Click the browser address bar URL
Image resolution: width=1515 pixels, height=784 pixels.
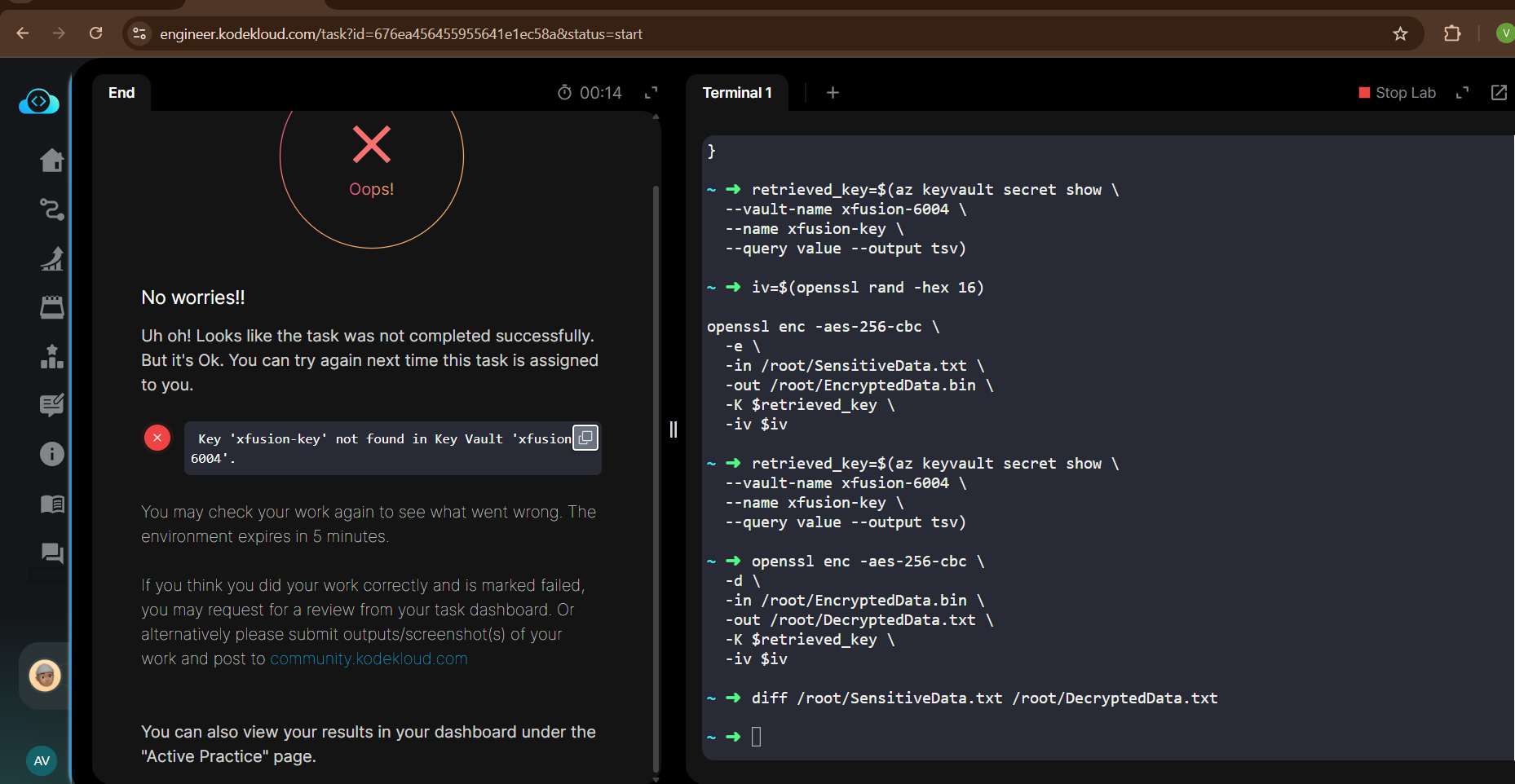[x=401, y=34]
